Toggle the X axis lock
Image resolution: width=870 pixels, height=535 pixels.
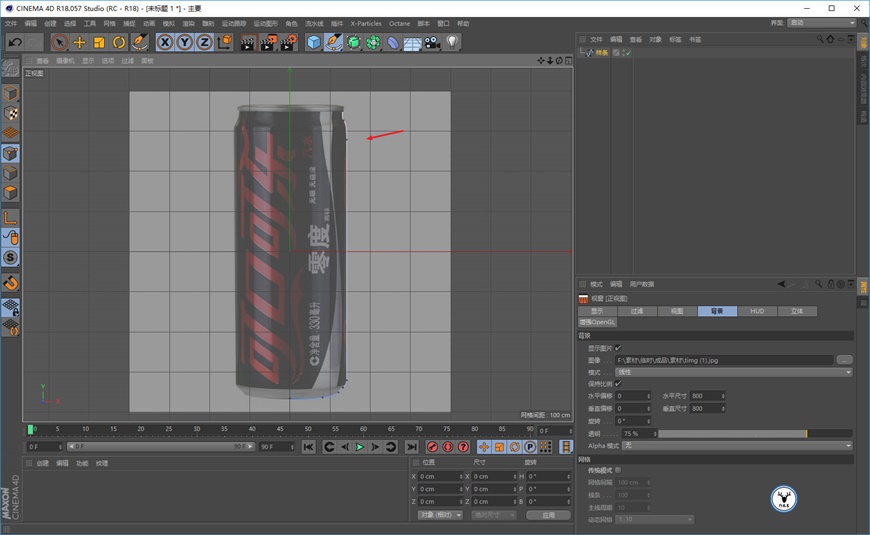click(165, 42)
